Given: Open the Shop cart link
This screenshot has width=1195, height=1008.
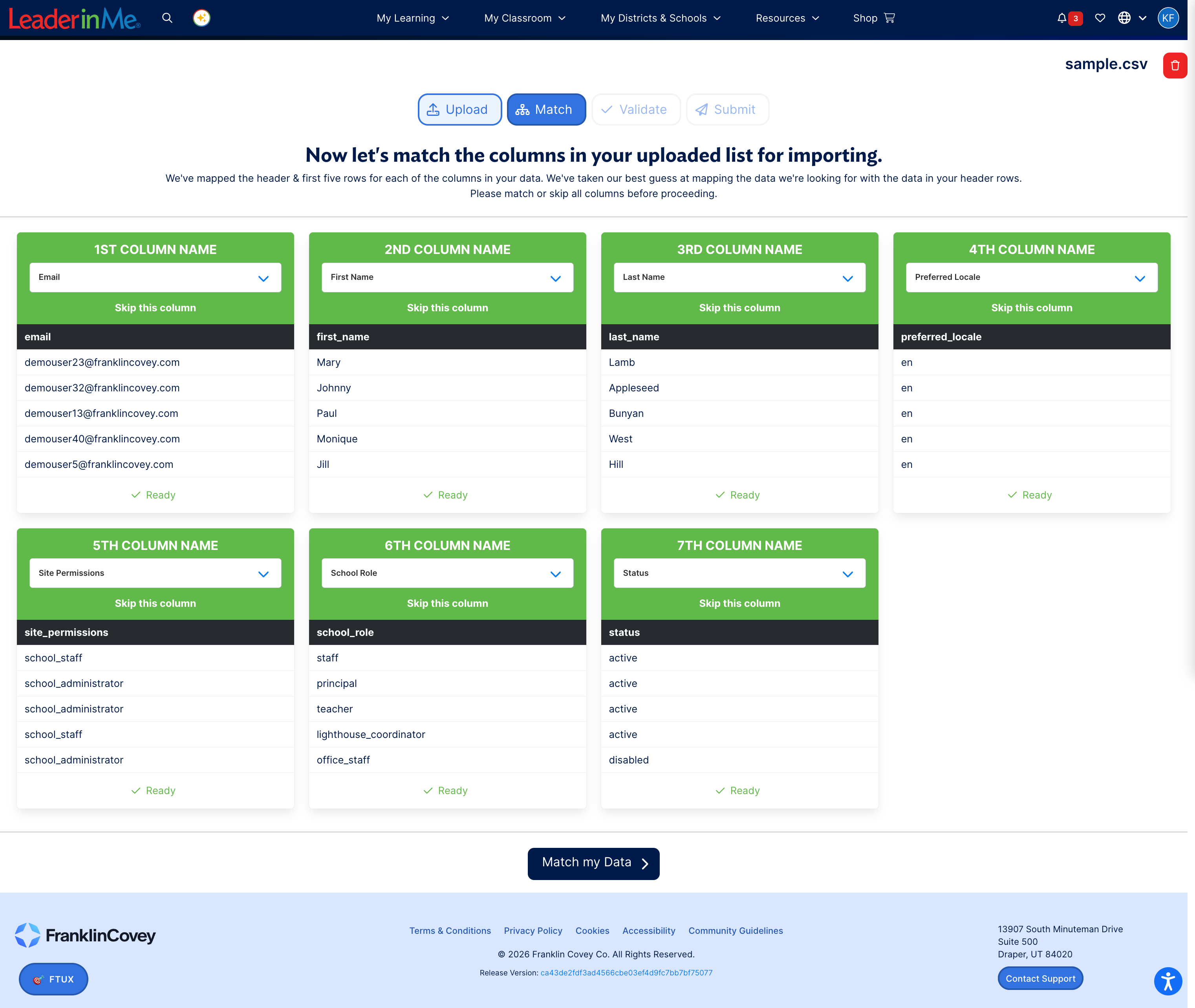Looking at the screenshot, I should pyautogui.click(x=874, y=18).
